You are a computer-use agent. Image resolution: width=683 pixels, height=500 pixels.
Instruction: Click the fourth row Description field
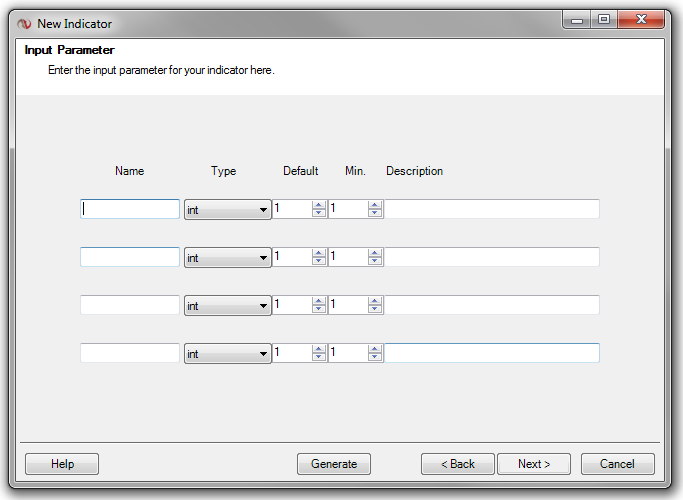pyautogui.click(x=492, y=353)
